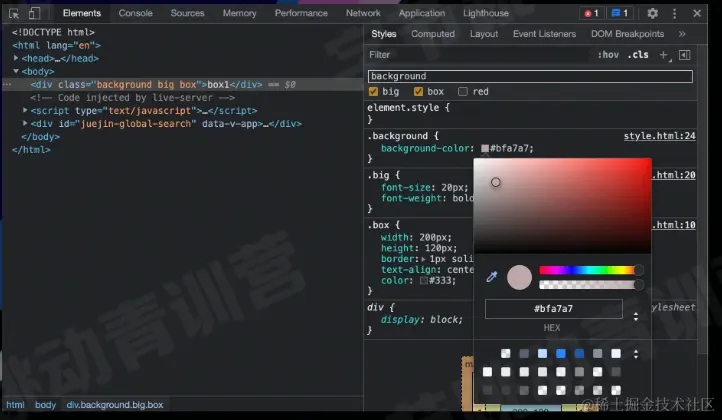This screenshot has width=722, height=420.
Task: Expand the border shorthand property
Action: 423,259
